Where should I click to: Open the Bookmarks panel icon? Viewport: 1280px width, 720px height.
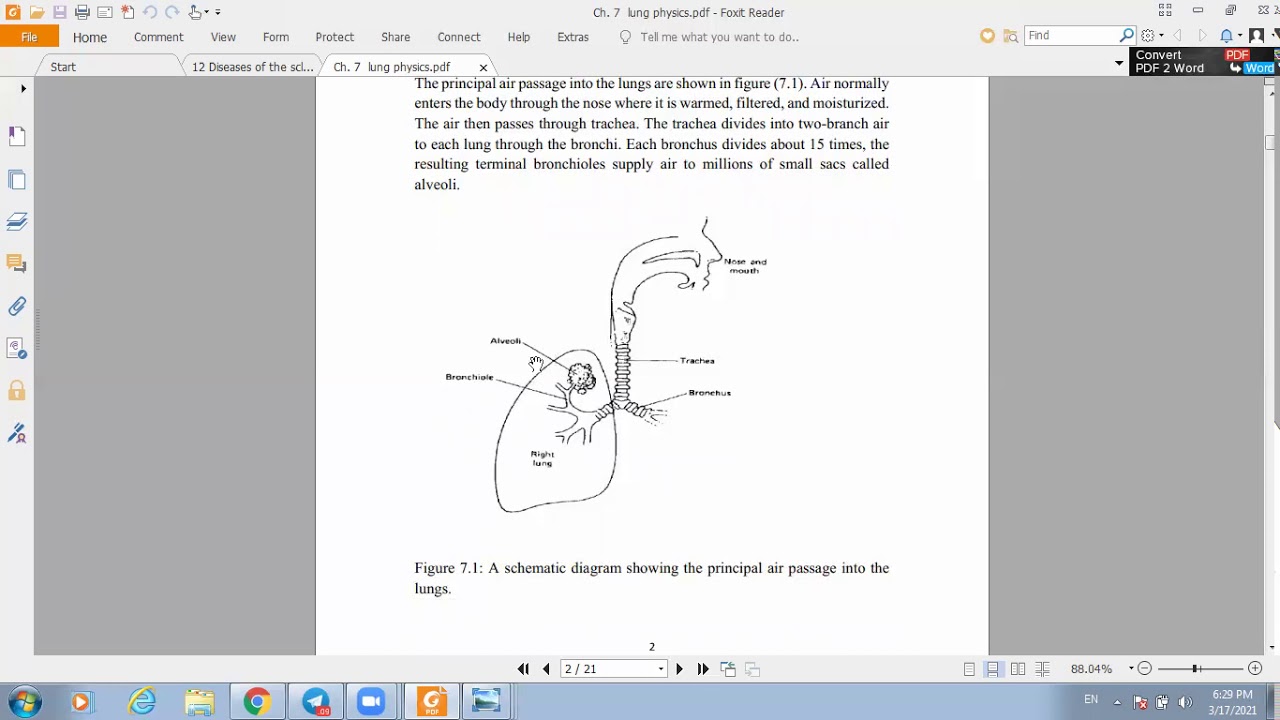[x=17, y=136]
